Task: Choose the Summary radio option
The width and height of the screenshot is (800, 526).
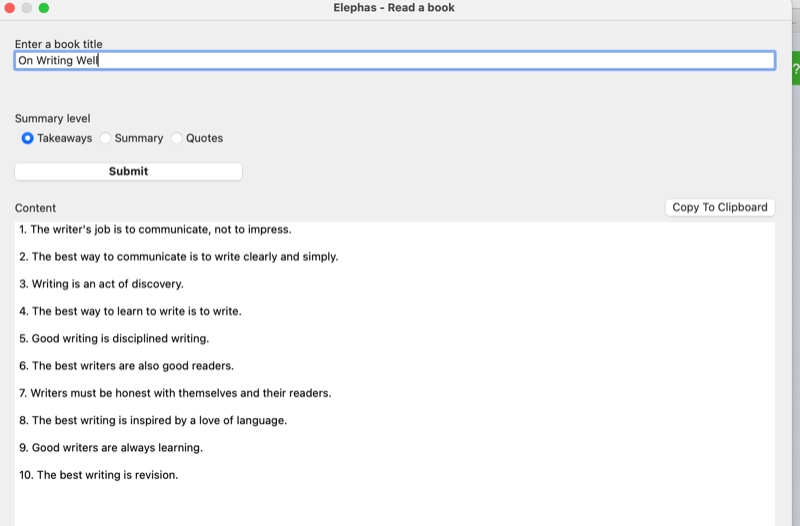Action: click(106, 138)
